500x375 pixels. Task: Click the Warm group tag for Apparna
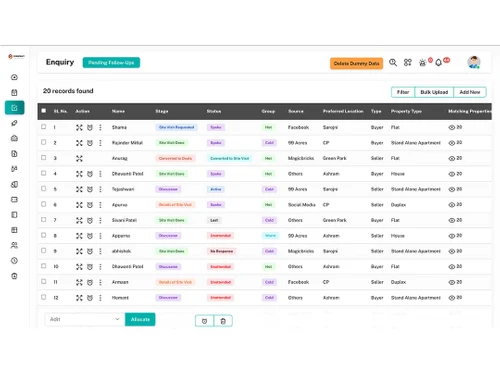270,236
